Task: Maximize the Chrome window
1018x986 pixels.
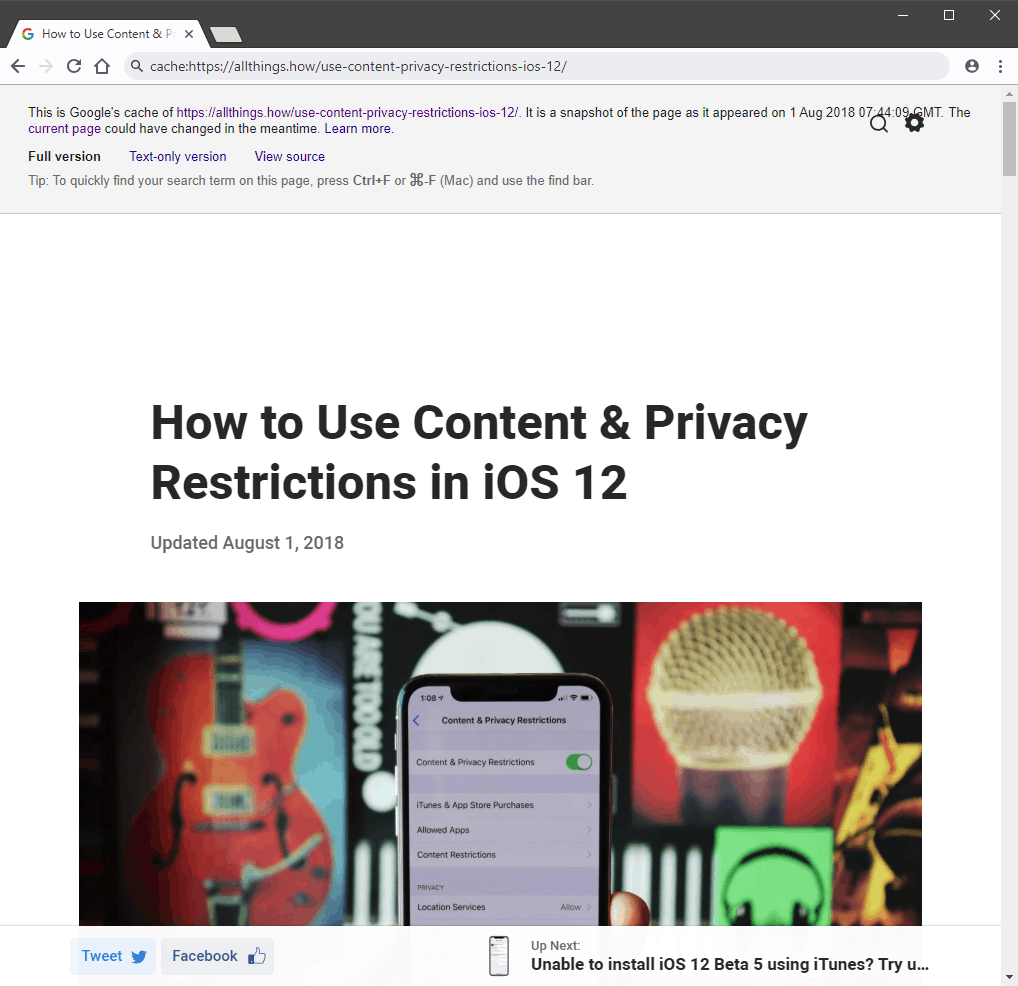Action: click(949, 15)
